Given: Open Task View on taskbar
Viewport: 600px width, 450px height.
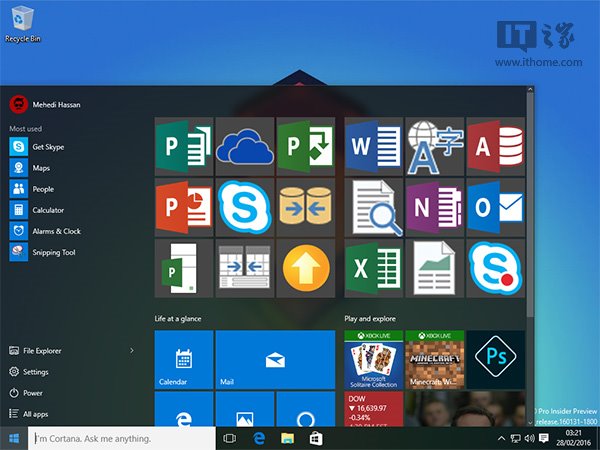Looking at the screenshot, I should point(229,438).
